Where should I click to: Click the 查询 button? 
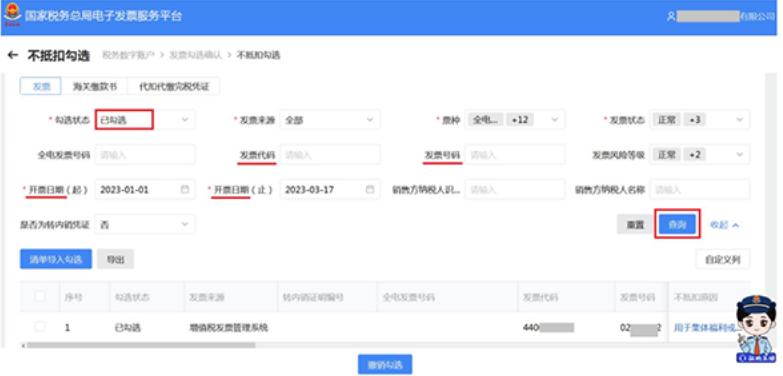pos(677,225)
